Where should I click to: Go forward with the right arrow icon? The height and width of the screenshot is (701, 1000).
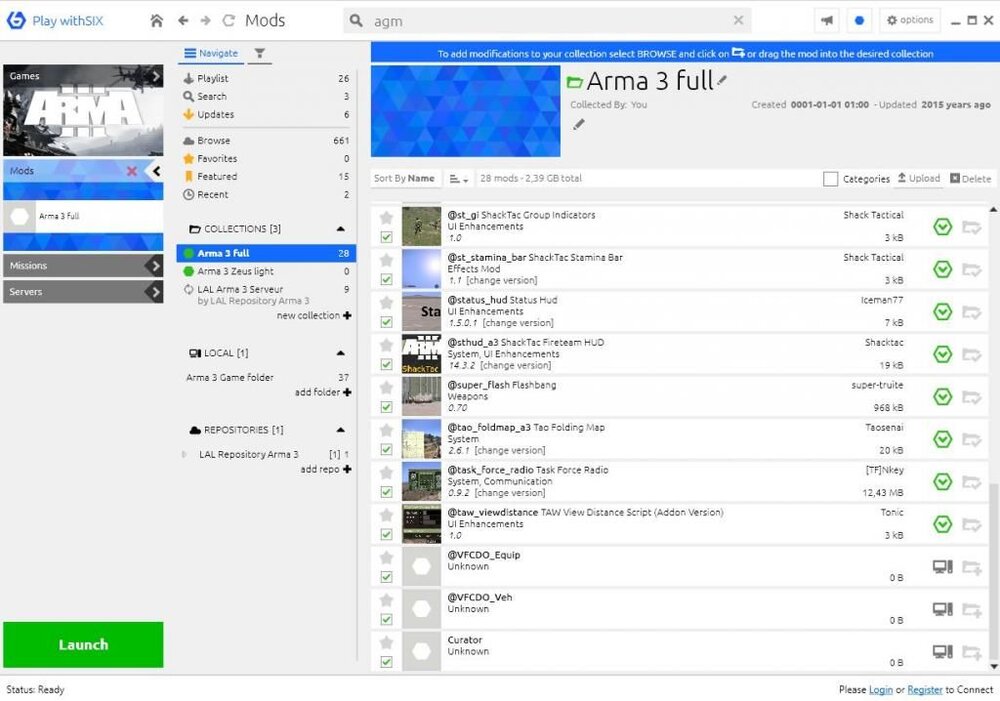[x=205, y=20]
